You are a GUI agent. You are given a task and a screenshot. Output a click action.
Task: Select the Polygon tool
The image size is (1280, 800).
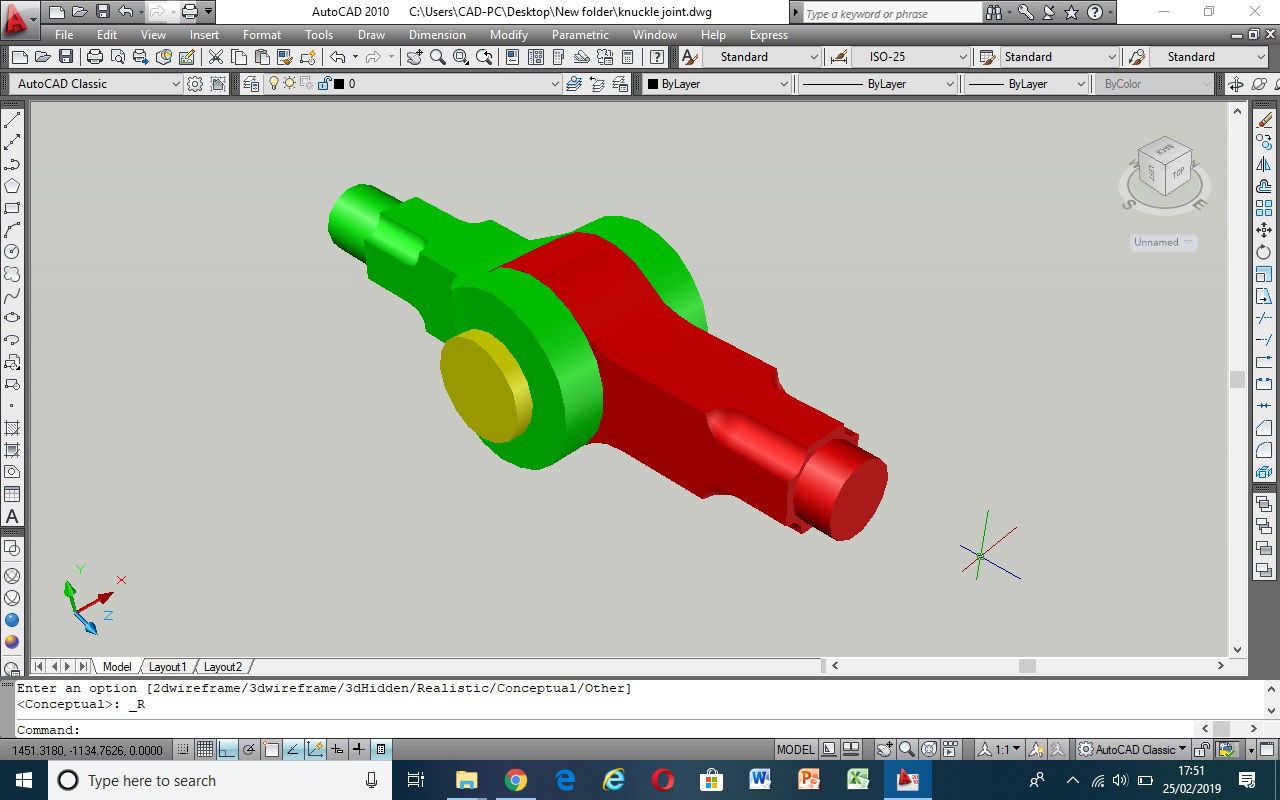(x=13, y=185)
